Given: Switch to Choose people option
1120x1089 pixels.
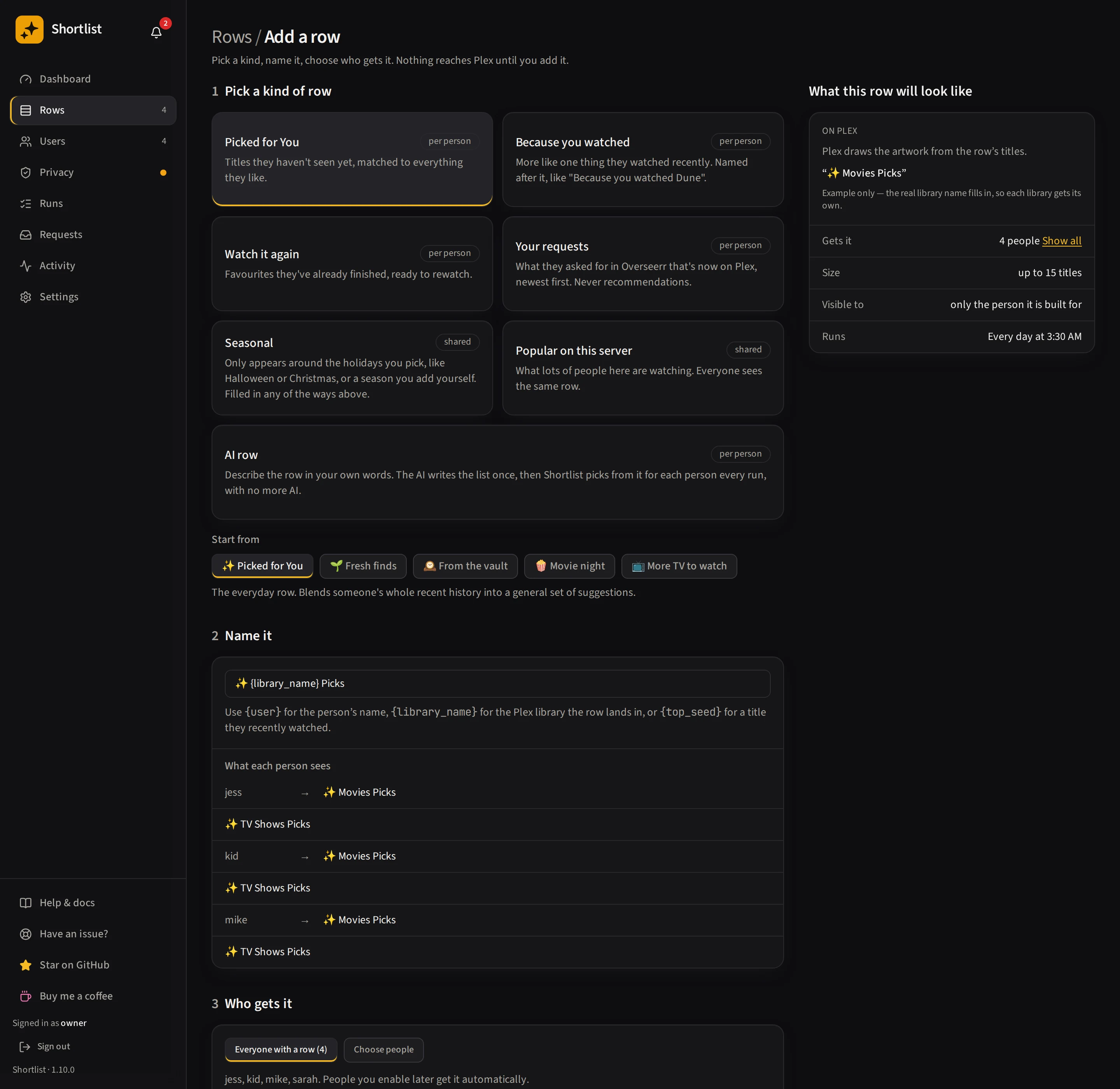Looking at the screenshot, I should pyautogui.click(x=384, y=1050).
